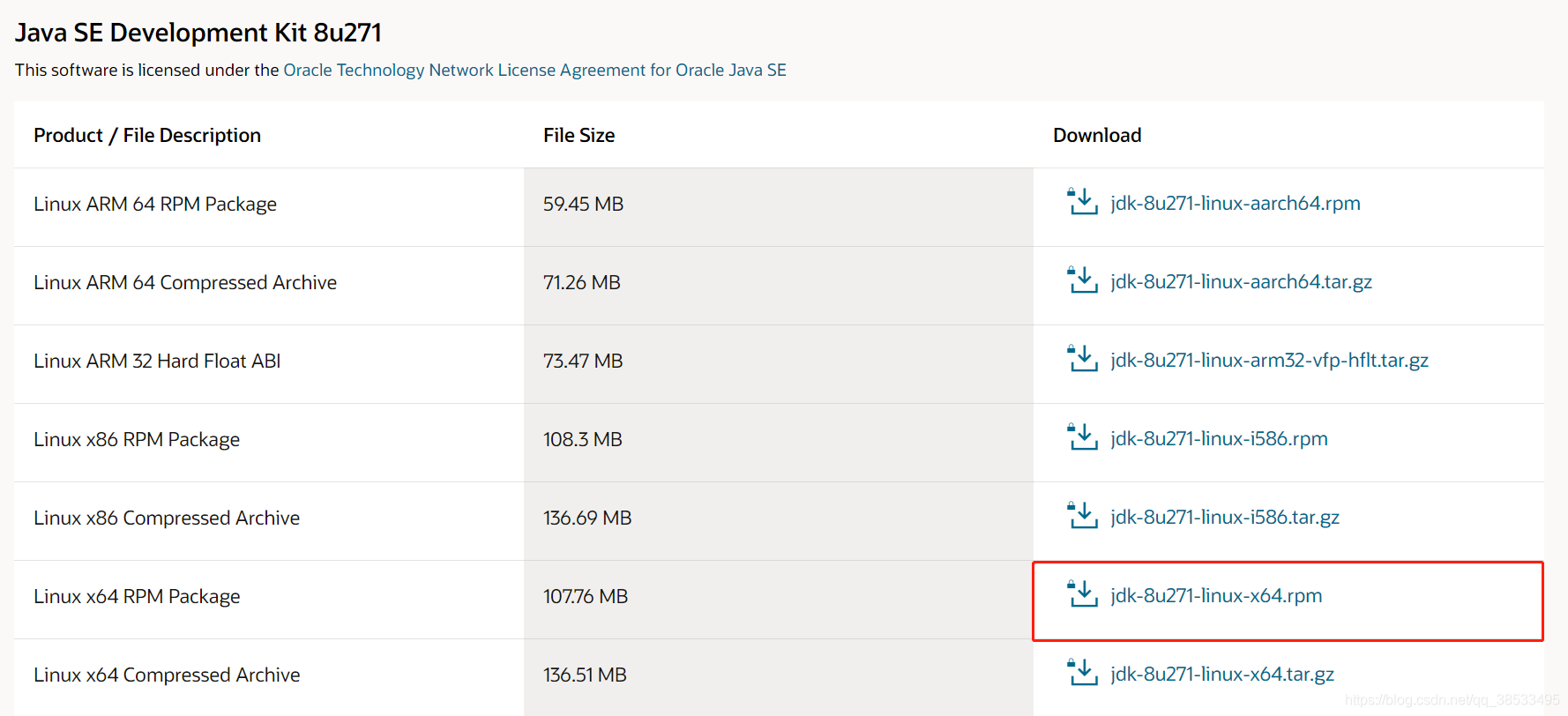Click download icon for jdk-8u271-linux-aarch64.rpm

[1082, 202]
